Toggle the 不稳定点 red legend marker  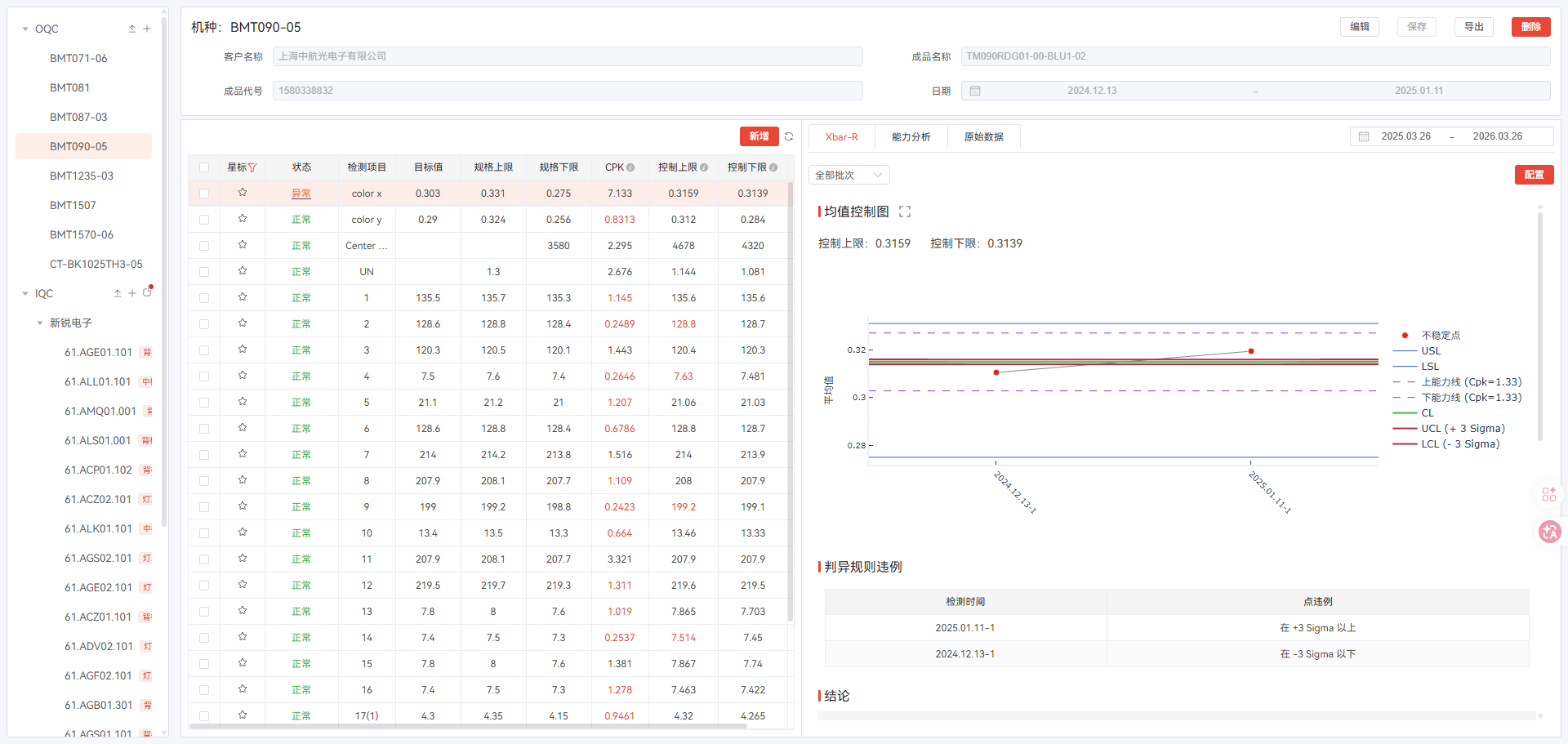(x=1405, y=336)
